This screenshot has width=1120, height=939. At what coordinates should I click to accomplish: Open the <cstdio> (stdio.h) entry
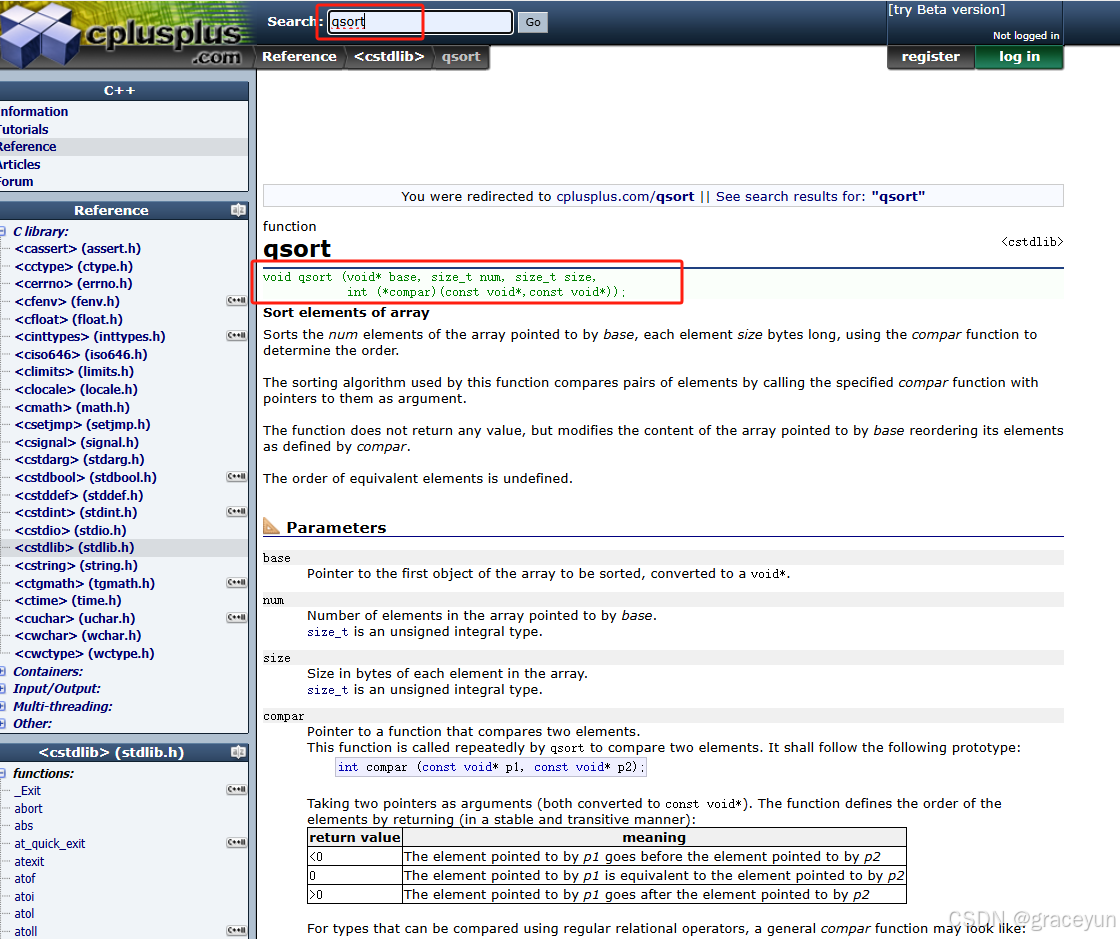click(71, 530)
